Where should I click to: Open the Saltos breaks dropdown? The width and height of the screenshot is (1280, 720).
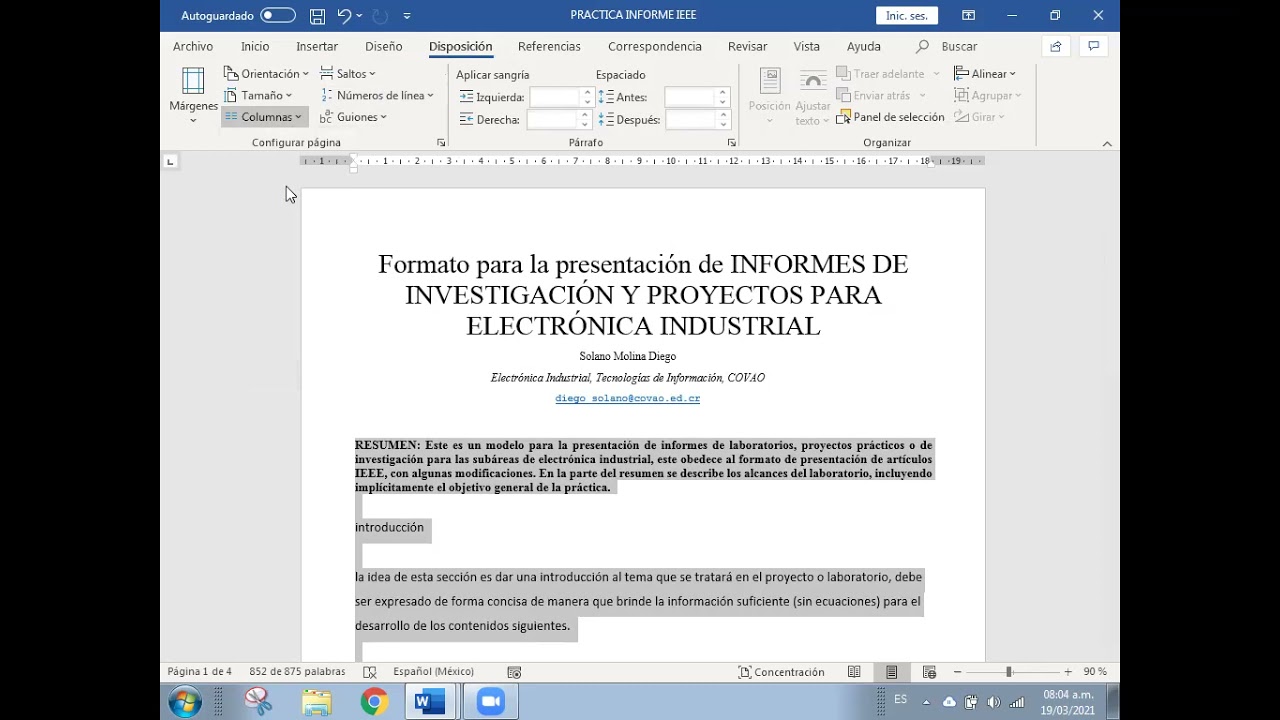348,73
